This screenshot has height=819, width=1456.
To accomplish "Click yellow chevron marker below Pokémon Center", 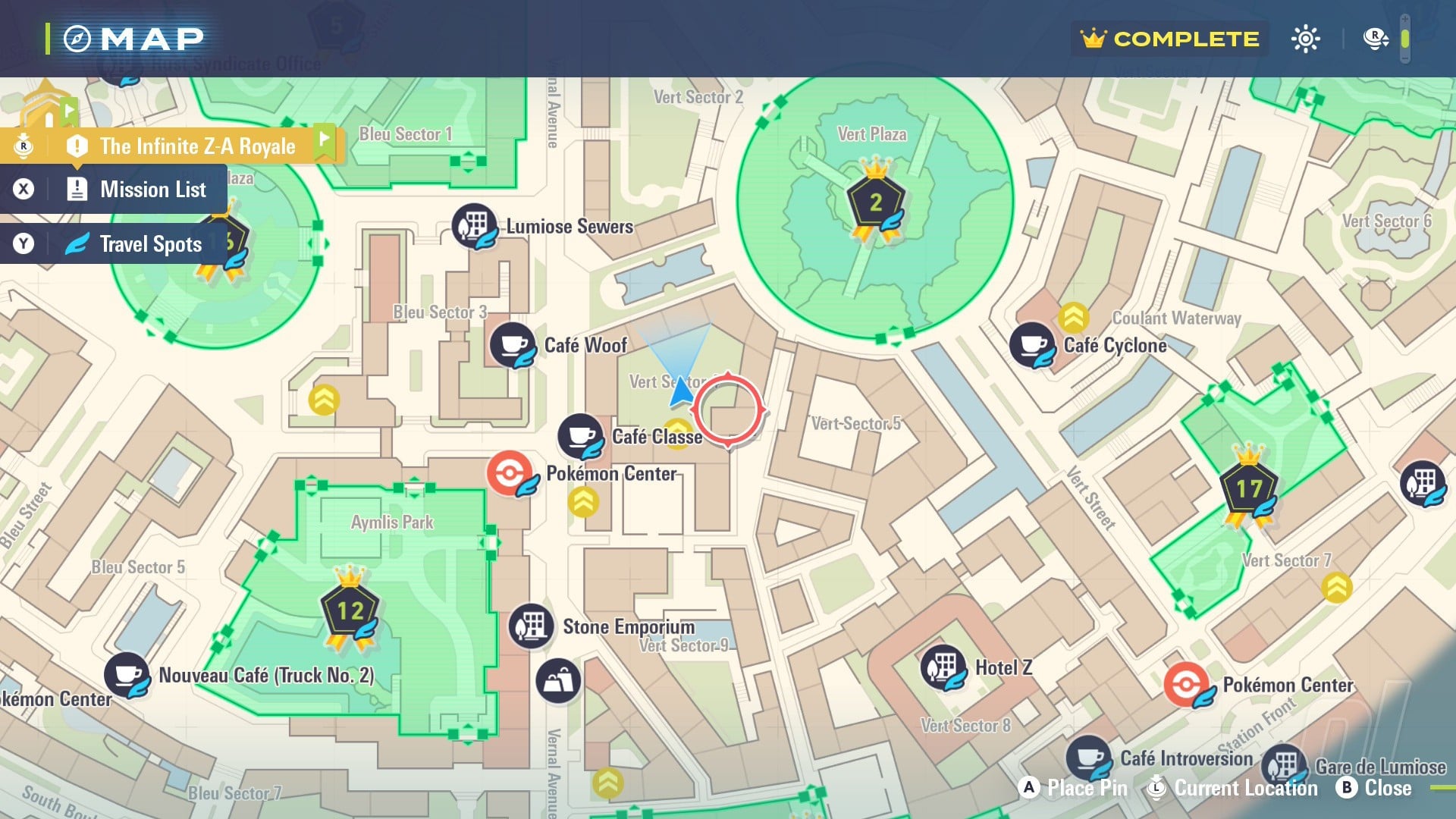I will 583,502.
